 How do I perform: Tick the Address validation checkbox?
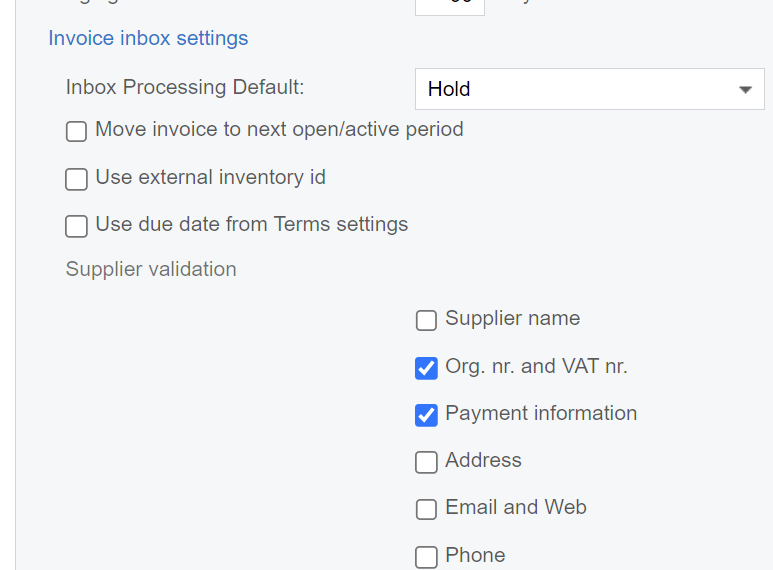426,462
